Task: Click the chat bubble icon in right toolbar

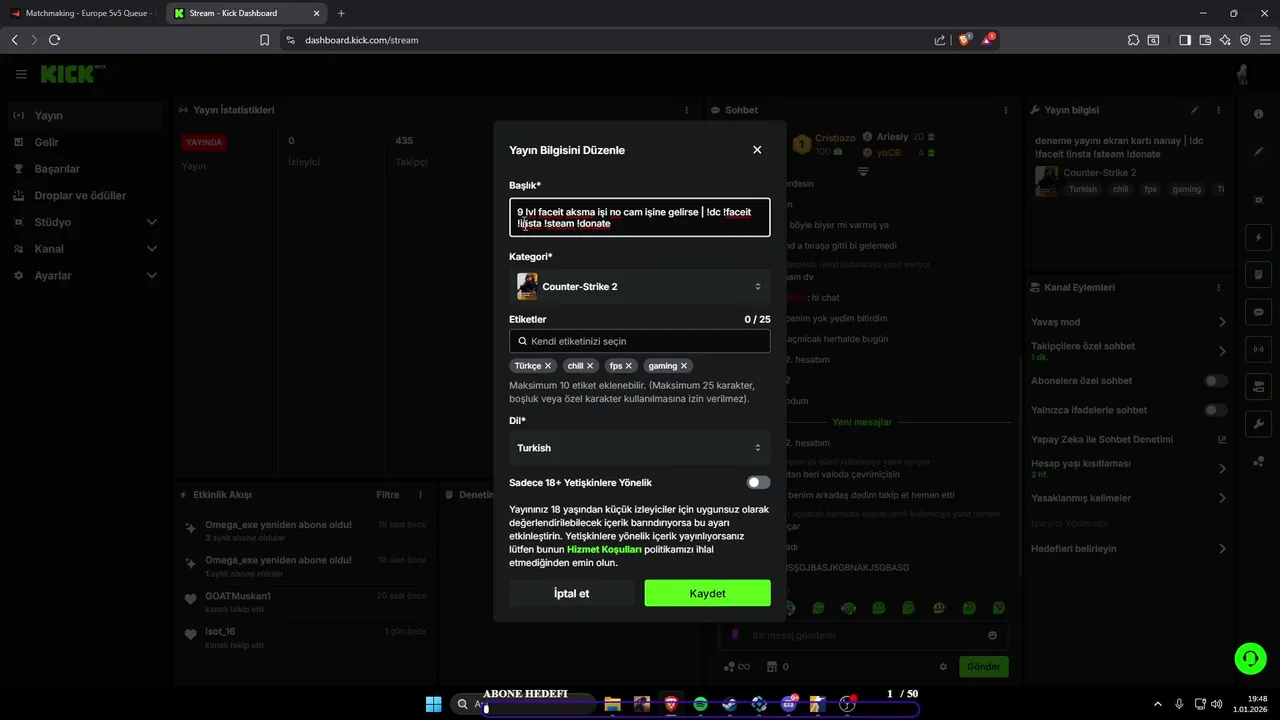Action: 1258,312
